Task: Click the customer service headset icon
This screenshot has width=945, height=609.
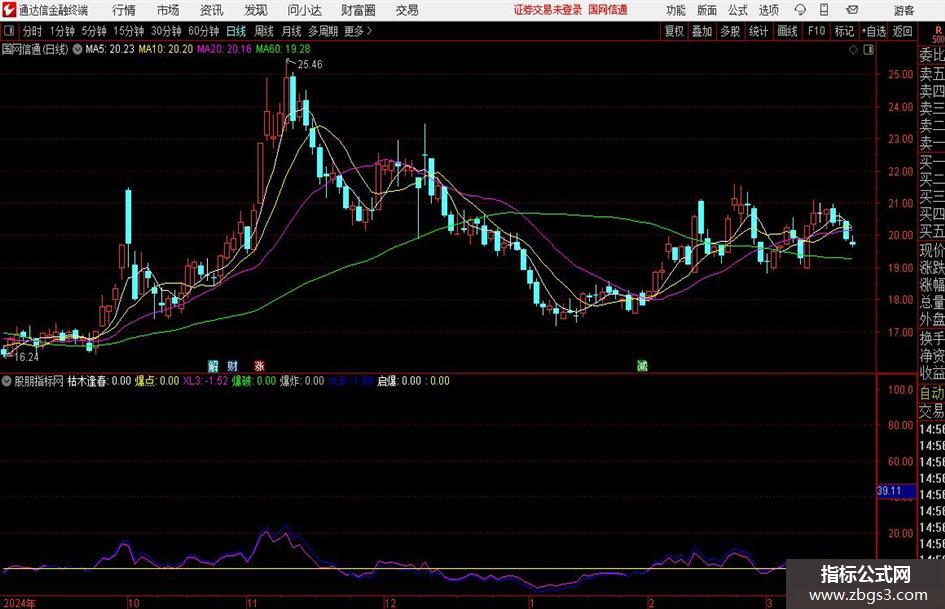Action: (x=800, y=10)
